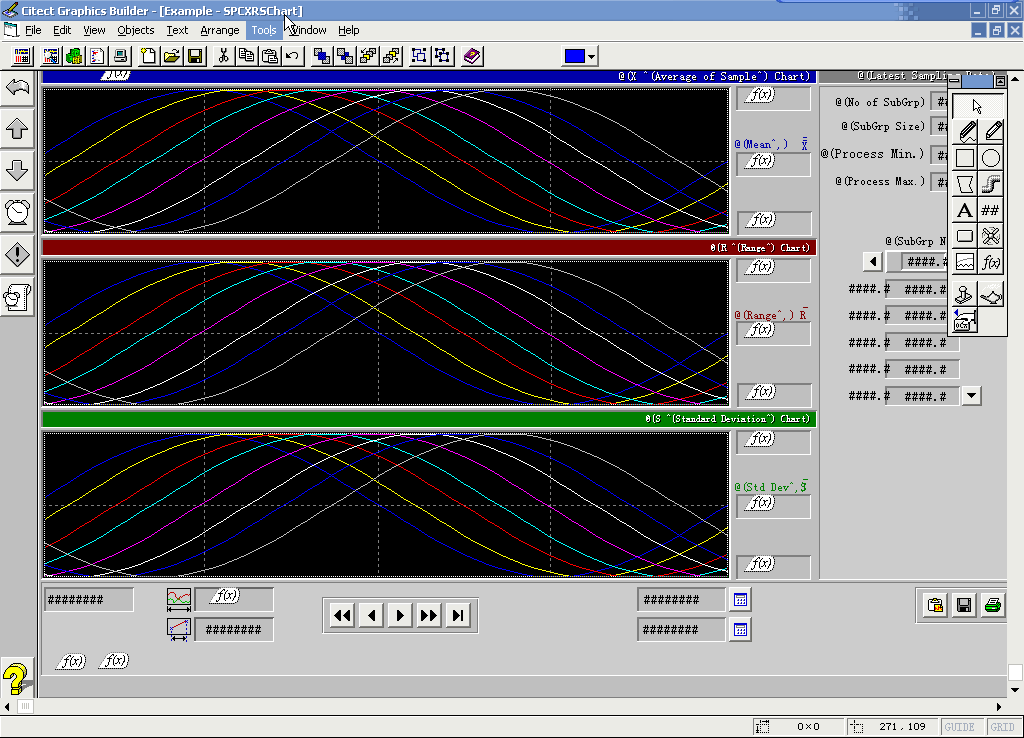Click the exclamation alarm sidebar button
Screen dimensions: 1024x738
pos(17,255)
